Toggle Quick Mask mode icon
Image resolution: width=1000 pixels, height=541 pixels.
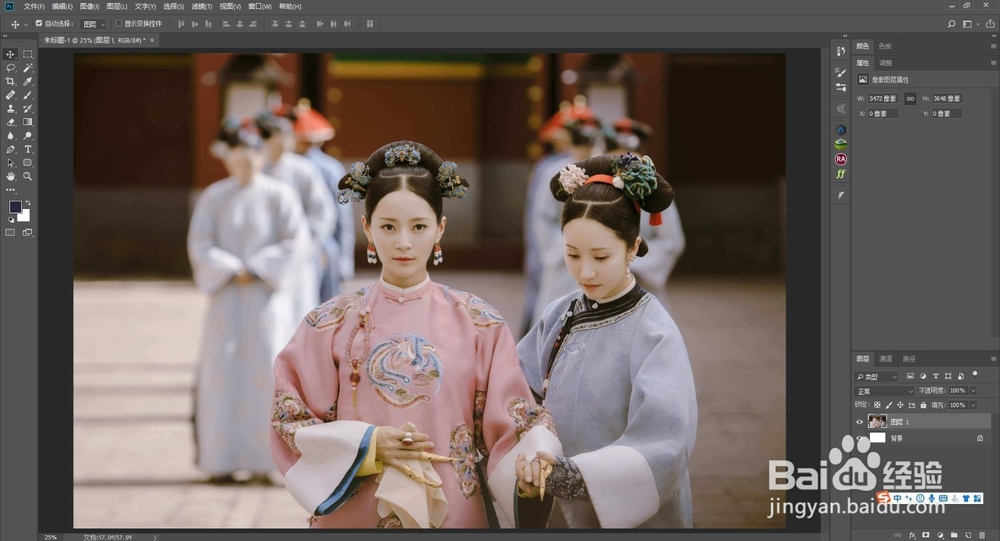pyautogui.click(x=10, y=233)
